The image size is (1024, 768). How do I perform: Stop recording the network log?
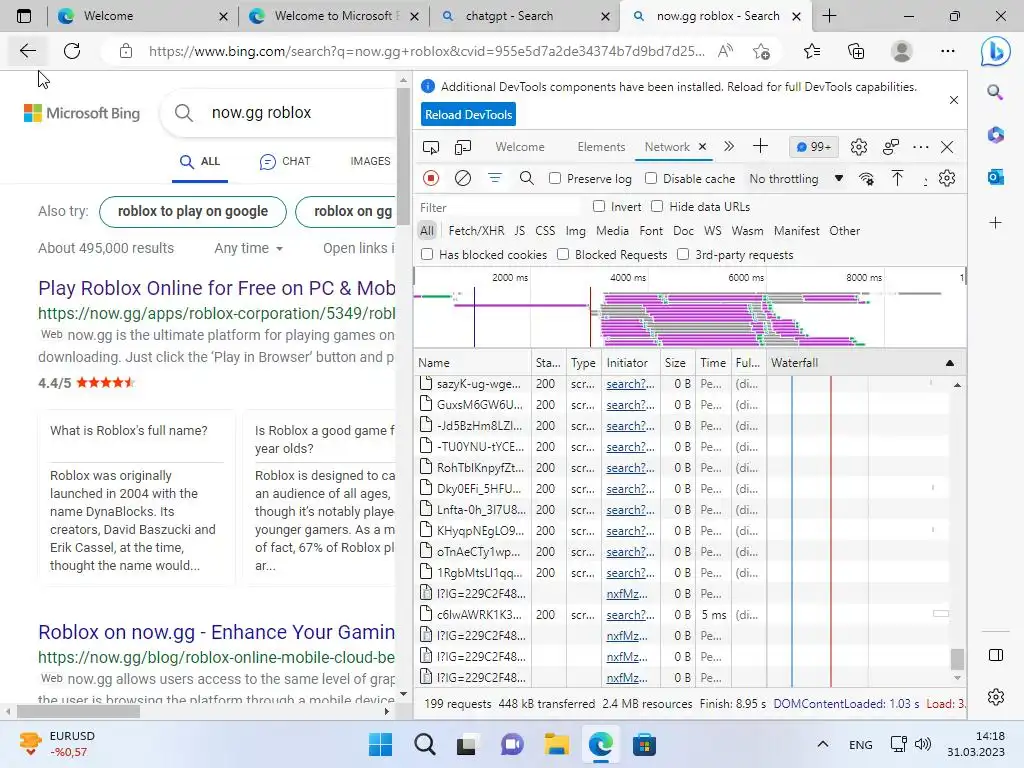pos(430,178)
